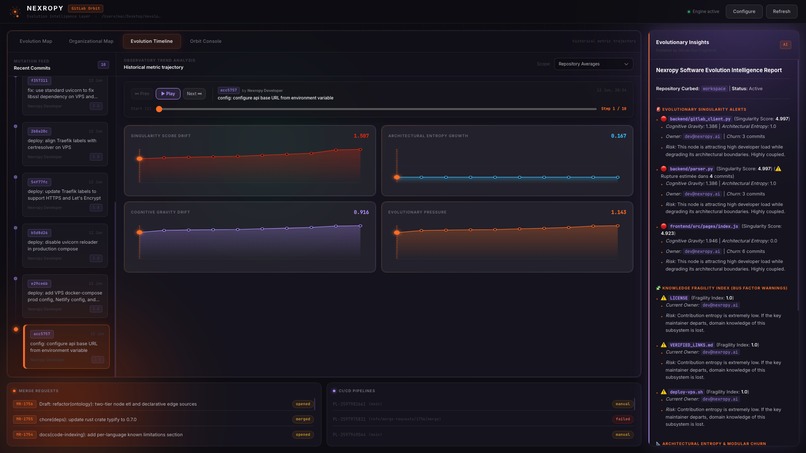Click file-count badge on 'align Traefik labels' commit
Screen dimensions: 806x453
(96, 157)
